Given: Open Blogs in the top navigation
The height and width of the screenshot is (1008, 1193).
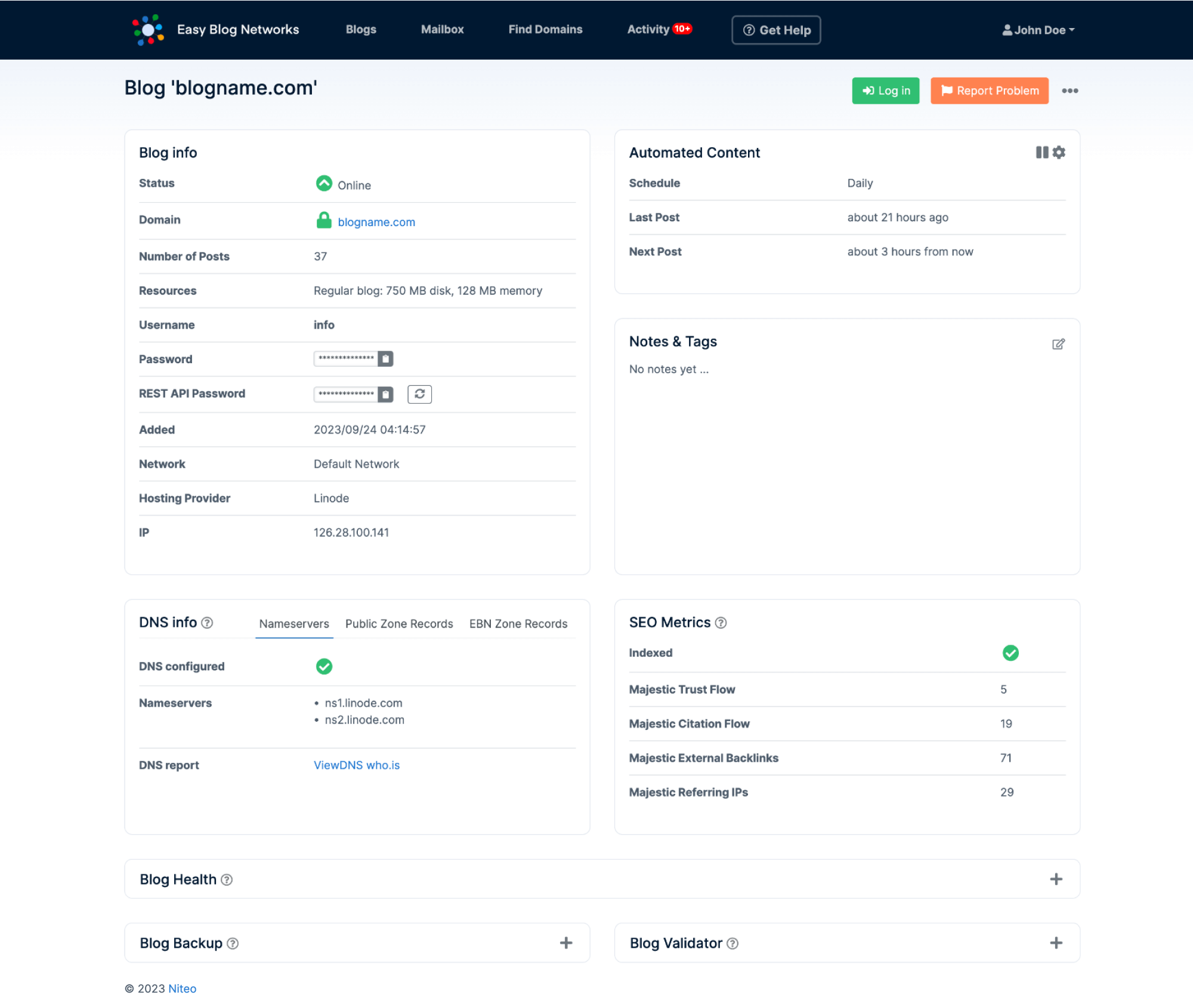Looking at the screenshot, I should (x=361, y=29).
